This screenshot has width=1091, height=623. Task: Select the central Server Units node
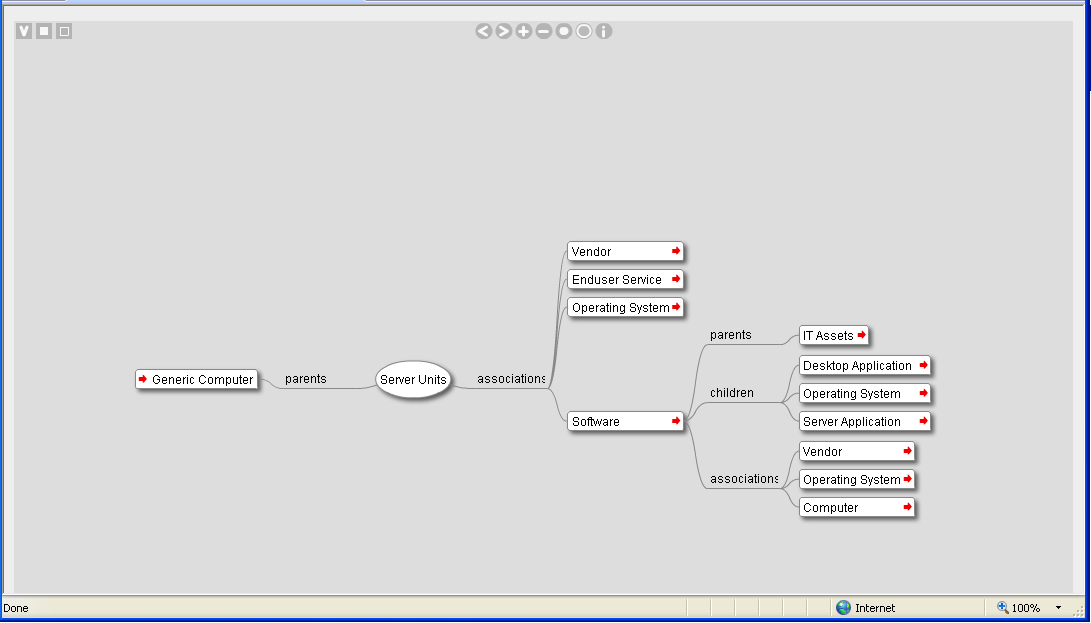click(x=413, y=379)
